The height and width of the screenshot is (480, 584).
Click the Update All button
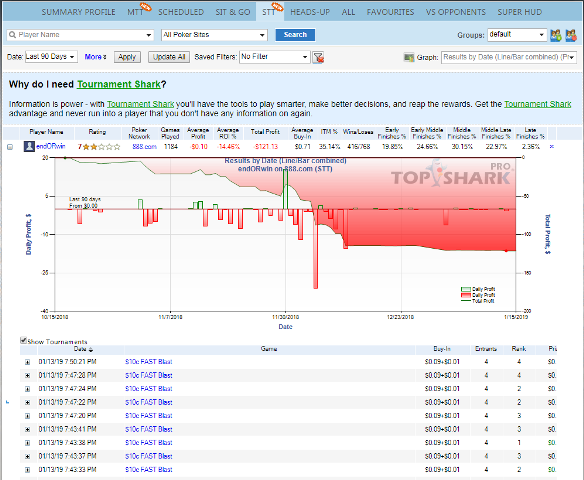pyautogui.click(x=169, y=57)
